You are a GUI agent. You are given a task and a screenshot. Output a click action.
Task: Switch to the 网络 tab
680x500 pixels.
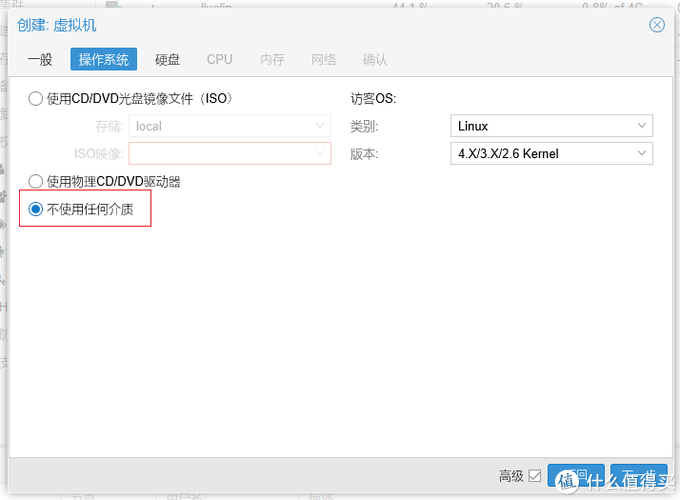pyautogui.click(x=324, y=59)
